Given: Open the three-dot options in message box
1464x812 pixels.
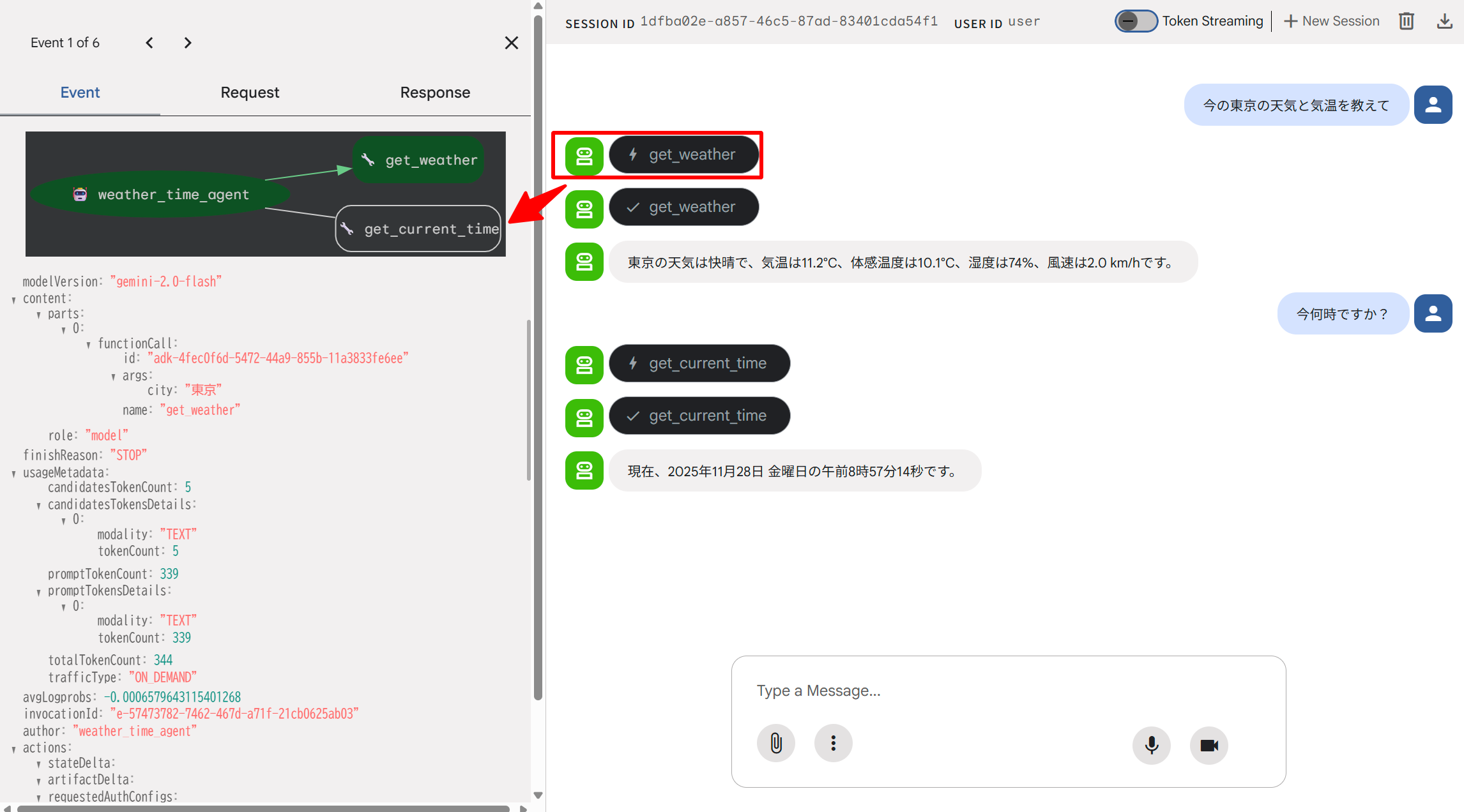Looking at the screenshot, I should (833, 742).
